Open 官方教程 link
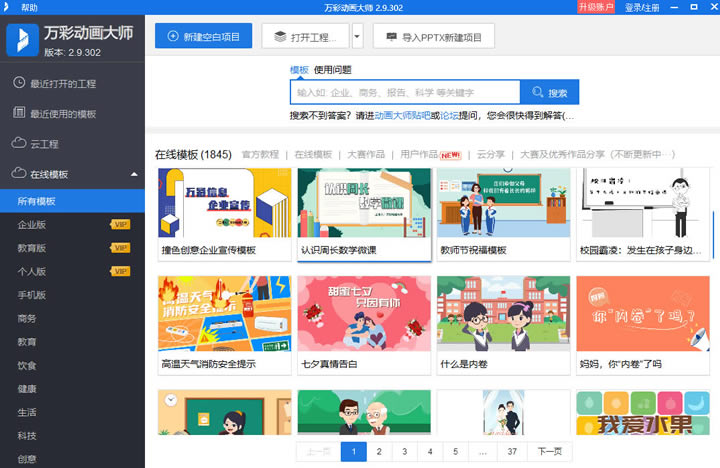 tap(260, 154)
